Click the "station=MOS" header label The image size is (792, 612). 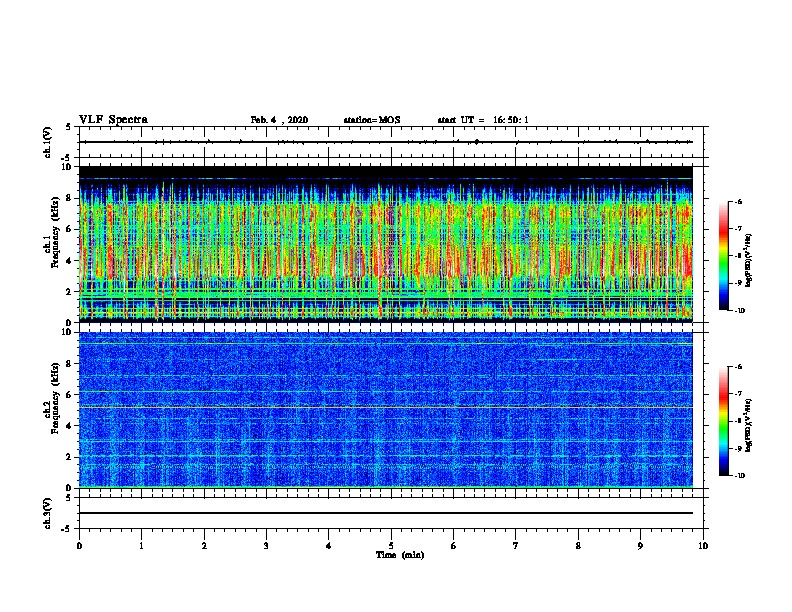(372, 120)
